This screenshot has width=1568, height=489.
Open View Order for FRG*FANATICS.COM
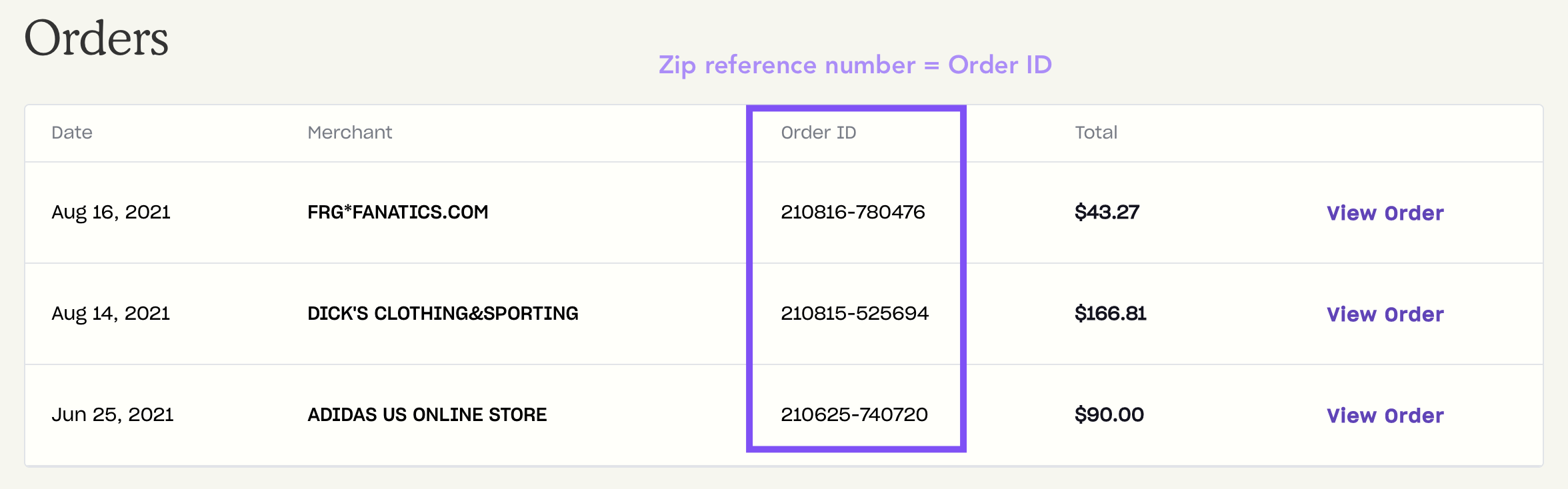[1385, 213]
